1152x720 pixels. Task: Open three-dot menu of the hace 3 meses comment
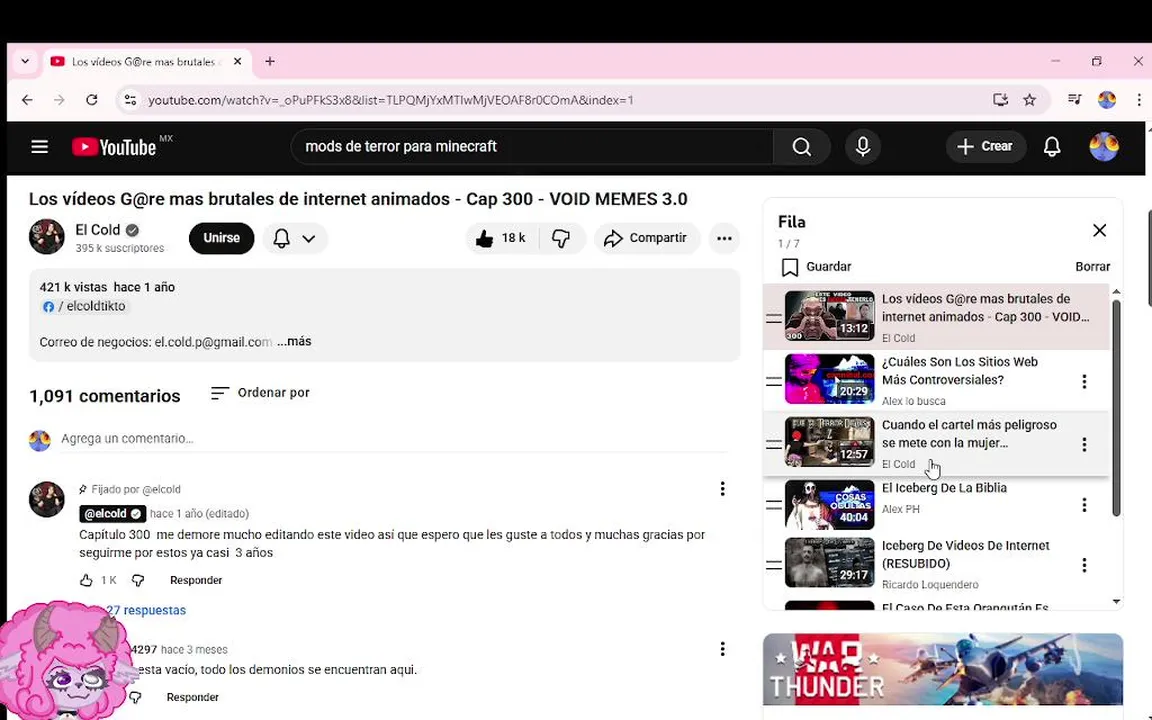722,649
